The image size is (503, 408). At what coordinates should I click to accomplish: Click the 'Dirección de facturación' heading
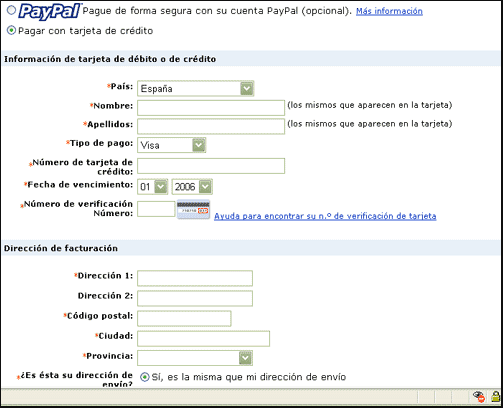tap(61, 248)
